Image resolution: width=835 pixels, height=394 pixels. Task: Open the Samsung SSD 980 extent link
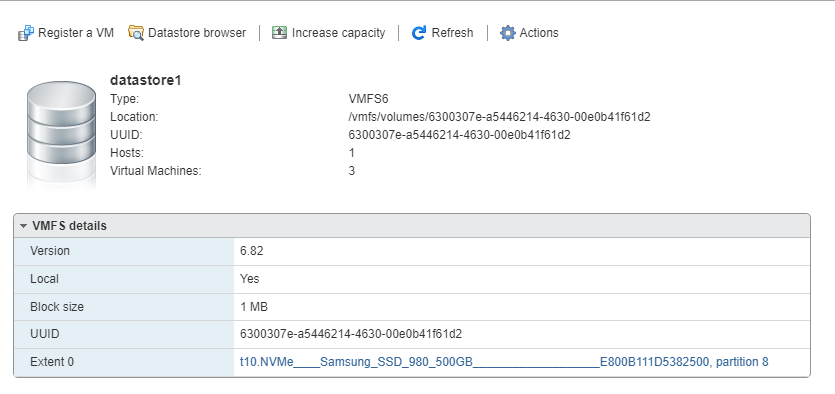pos(504,362)
